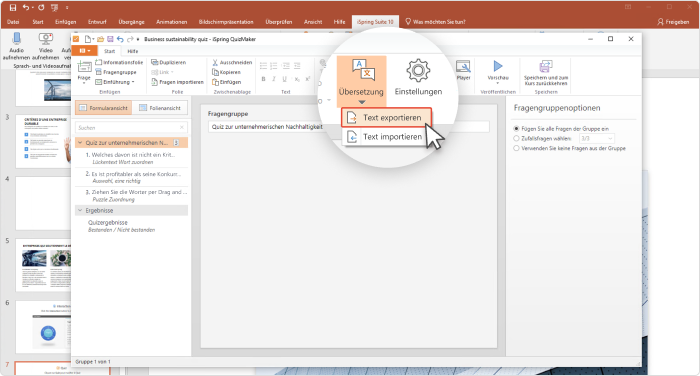Toggle underline text formatting
Viewport: 700px width, 376px height.
point(284,79)
